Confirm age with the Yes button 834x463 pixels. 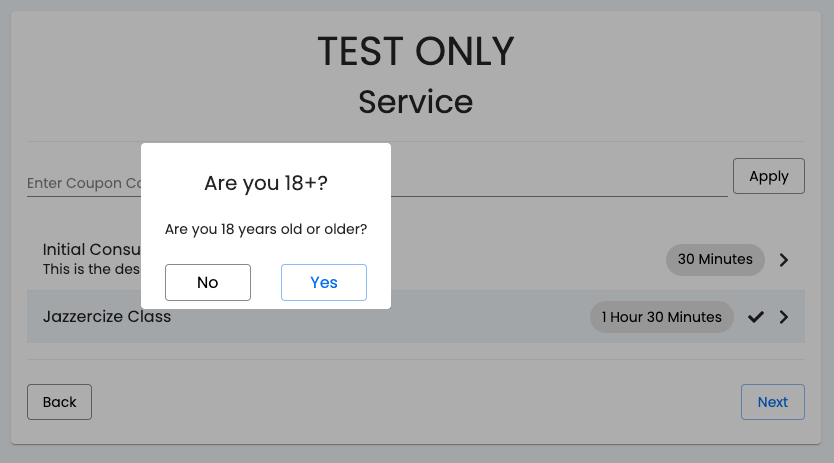323,282
